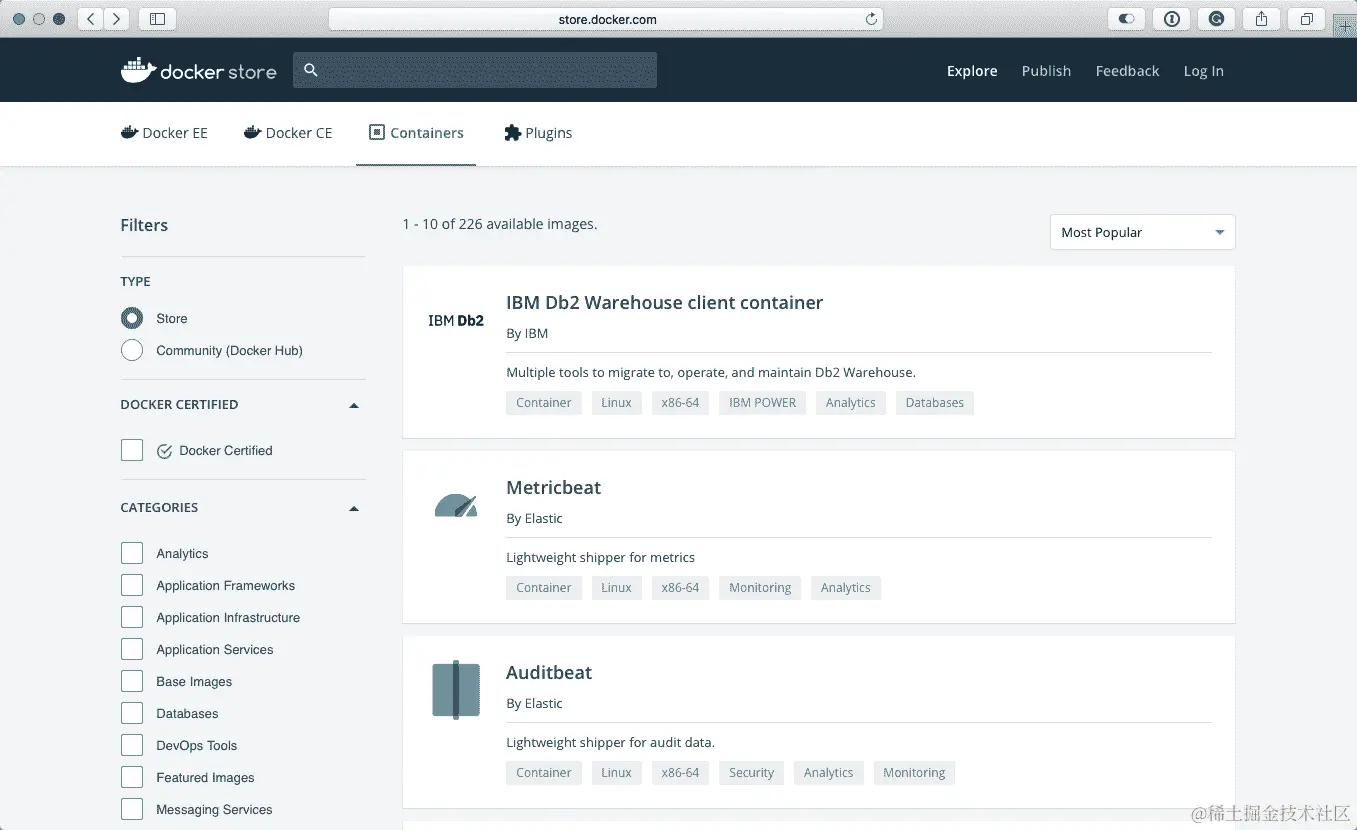Click "By IBM" publisher text
Viewport: 1357px width, 830px height.
coord(527,333)
